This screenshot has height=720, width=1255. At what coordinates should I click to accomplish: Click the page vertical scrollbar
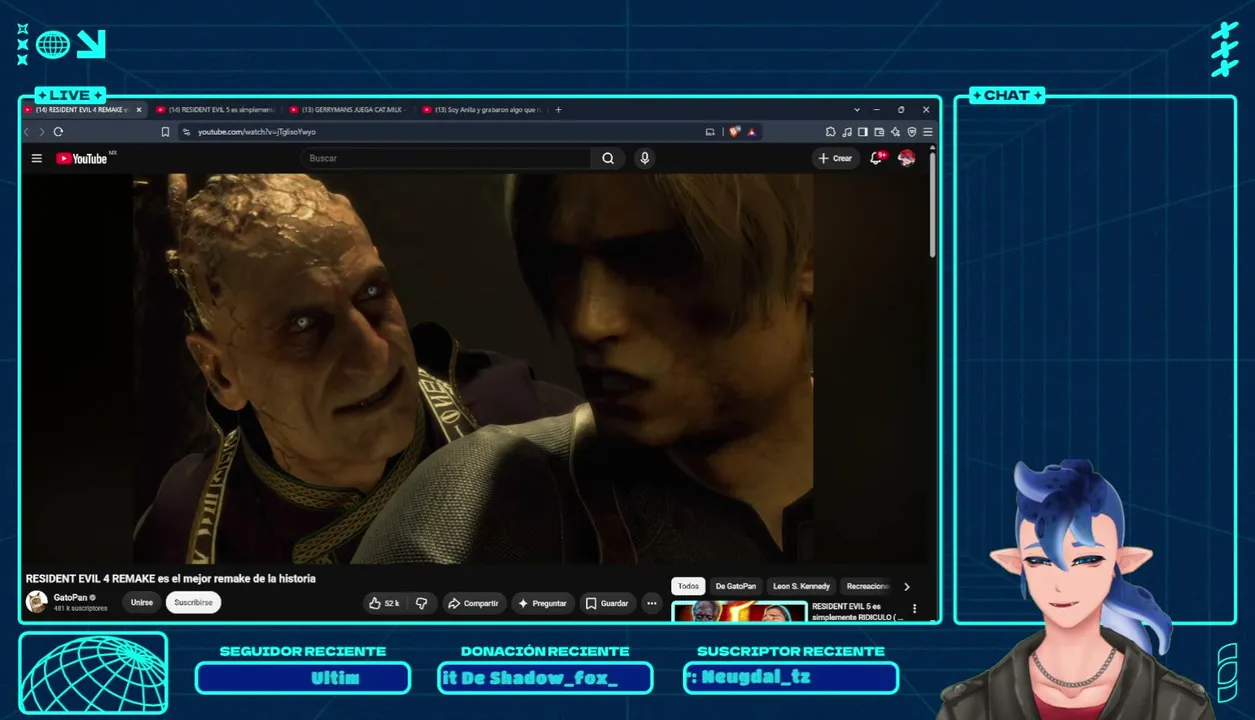click(933, 204)
